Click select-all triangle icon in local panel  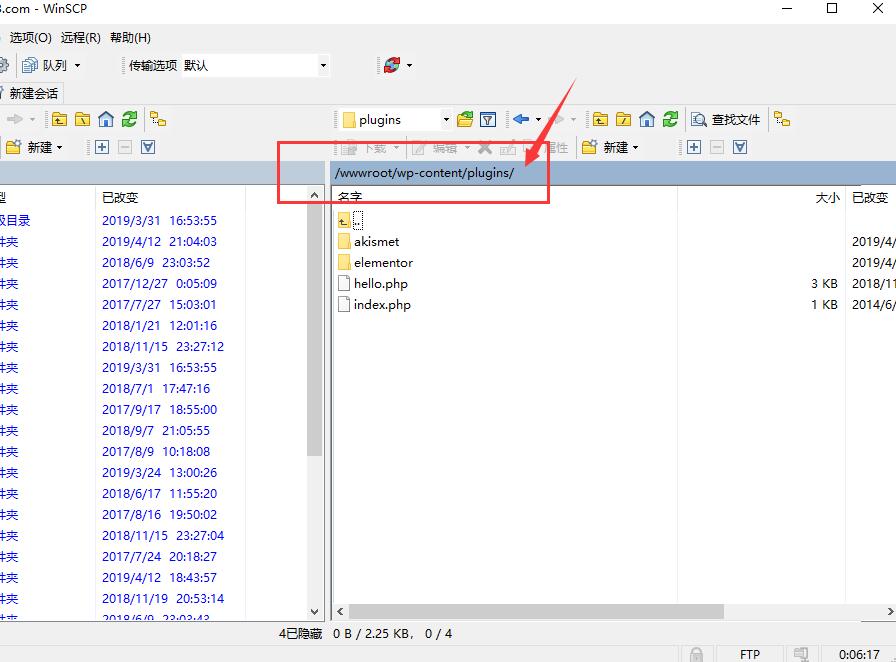(x=148, y=147)
